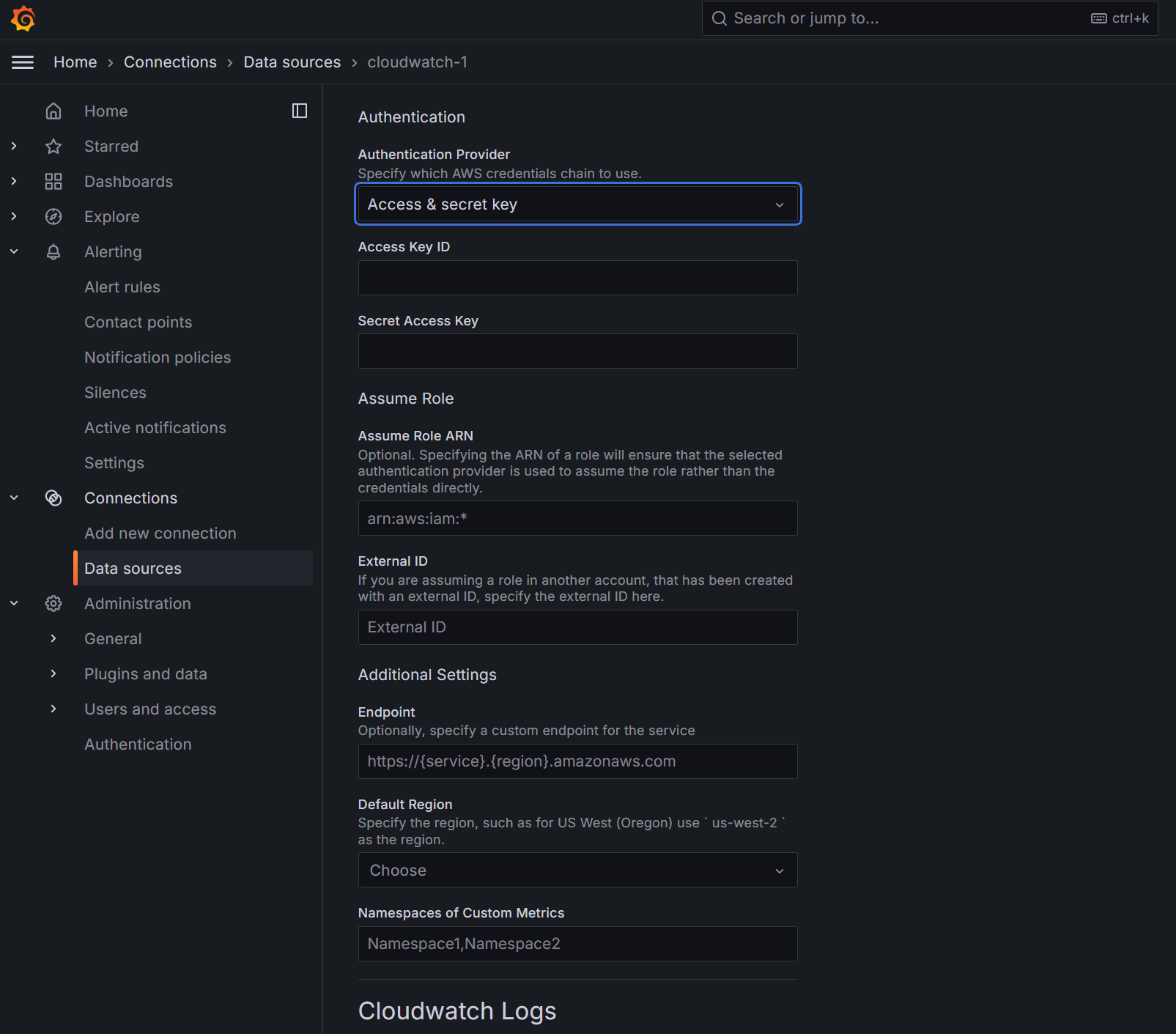Click the cloudwatch-1 breadcrumb
1176x1034 pixels.
tap(417, 62)
